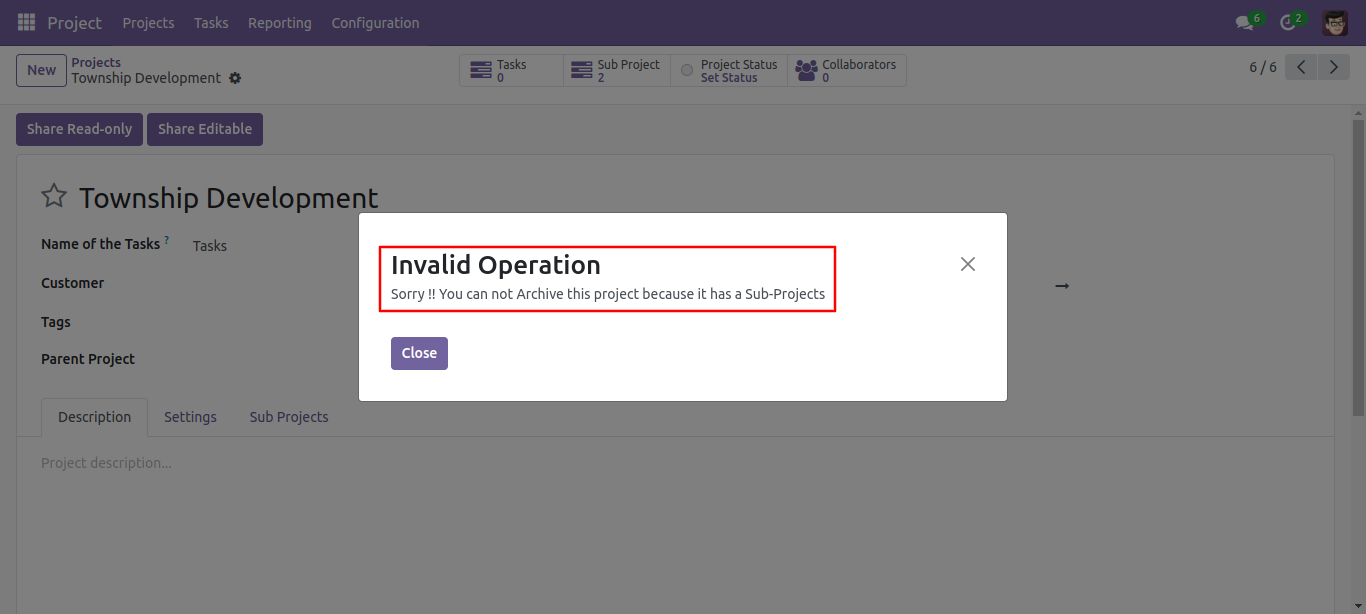Click the Township Development title heading
Viewport: 1366px width, 614px height.
pos(229,198)
